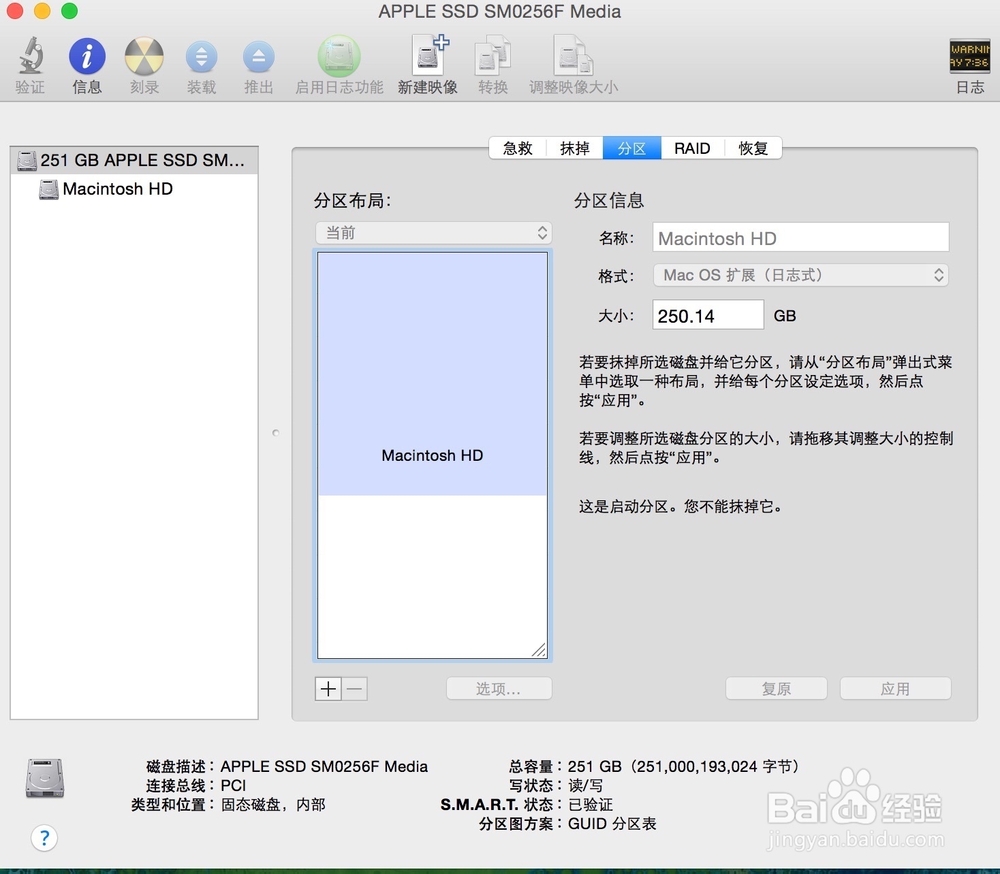The width and height of the screenshot is (1000, 874).
Task: Click the 验证 (Verify) toolbar icon
Action: point(30,62)
